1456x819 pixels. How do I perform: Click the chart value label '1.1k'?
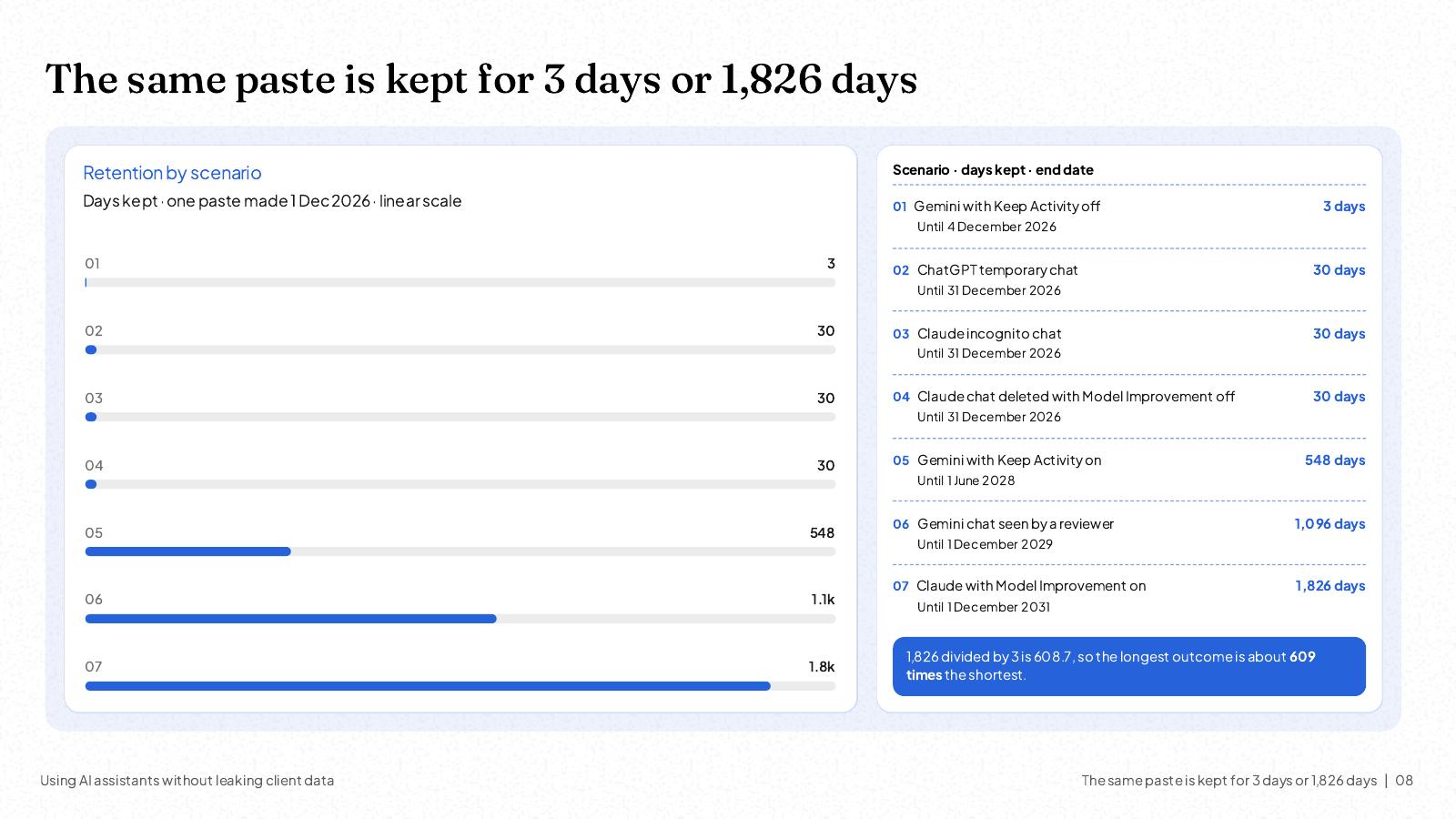[x=823, y=600]
